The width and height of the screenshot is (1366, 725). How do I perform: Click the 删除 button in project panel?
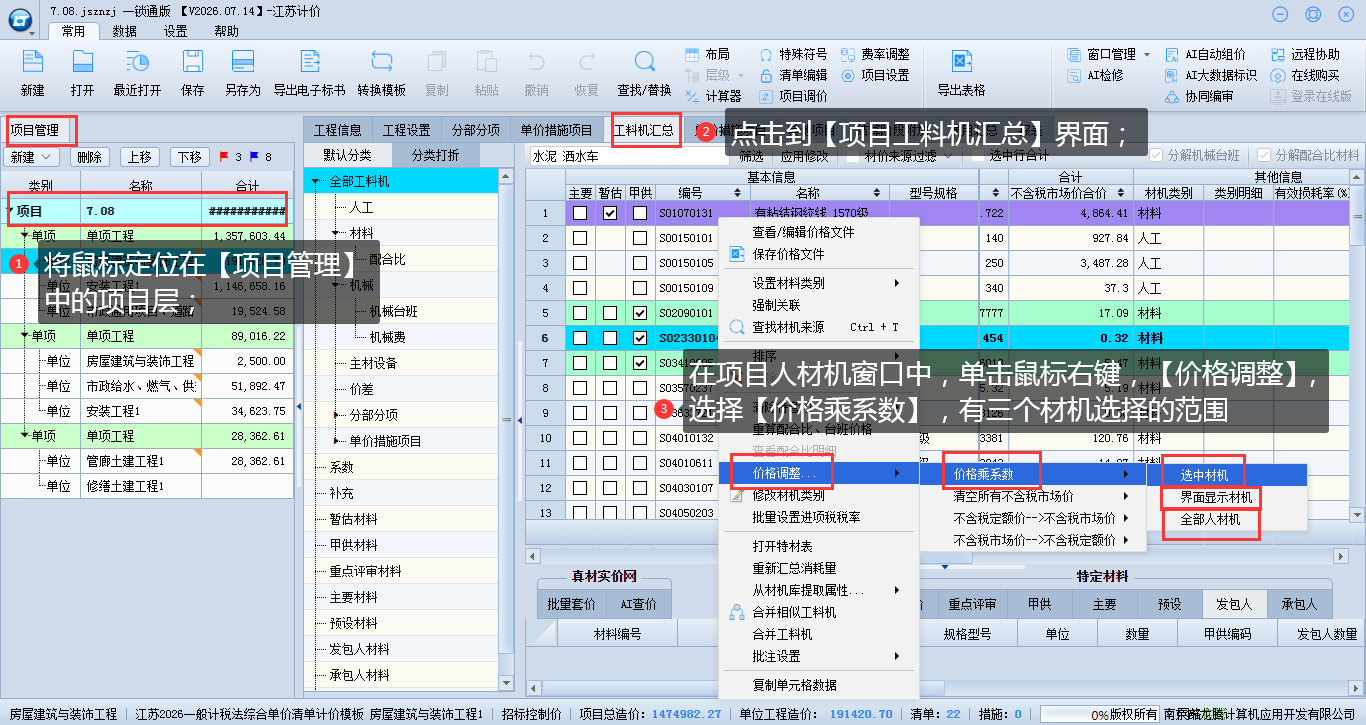90,157
